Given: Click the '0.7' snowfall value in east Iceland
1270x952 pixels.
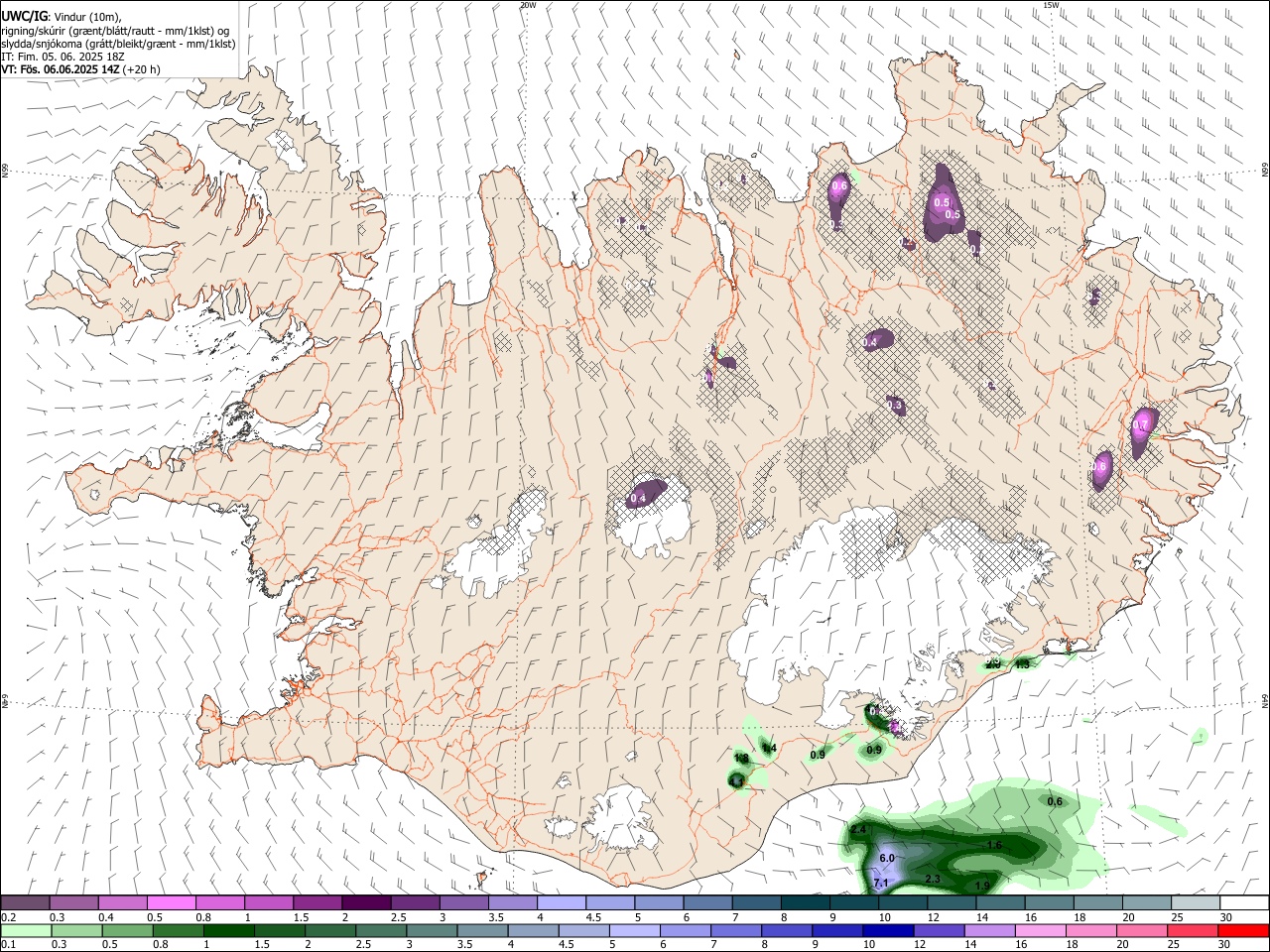Looking at the screenshot, I should [x=1140, y=425].
